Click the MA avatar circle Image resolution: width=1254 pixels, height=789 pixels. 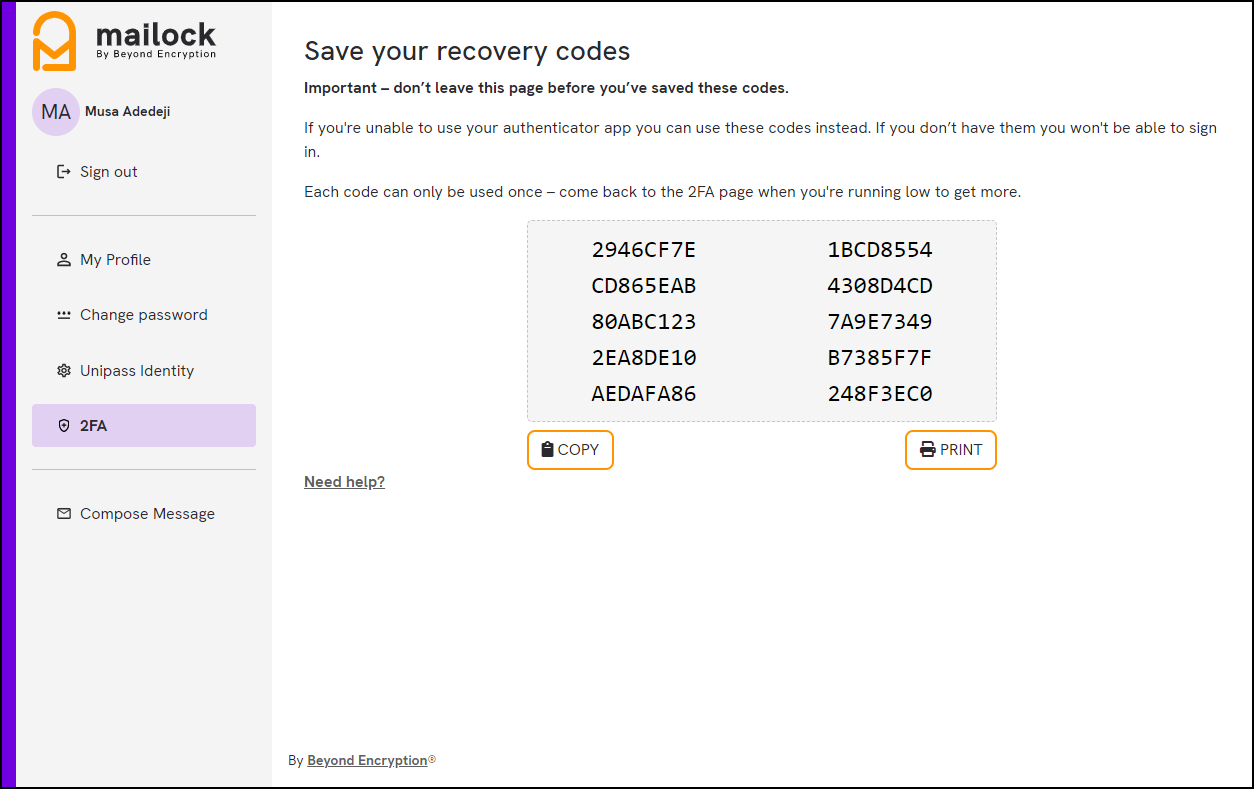(55, 111)
